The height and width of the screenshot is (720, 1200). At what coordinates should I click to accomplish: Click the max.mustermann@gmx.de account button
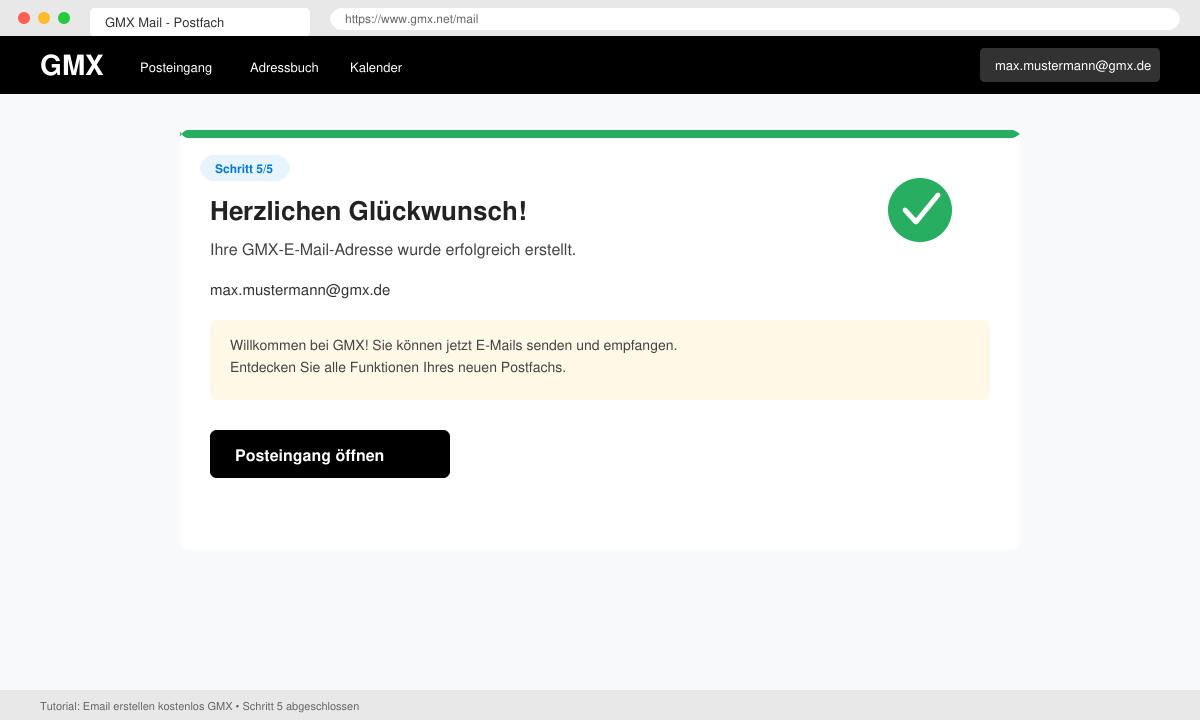[1070, 65]
